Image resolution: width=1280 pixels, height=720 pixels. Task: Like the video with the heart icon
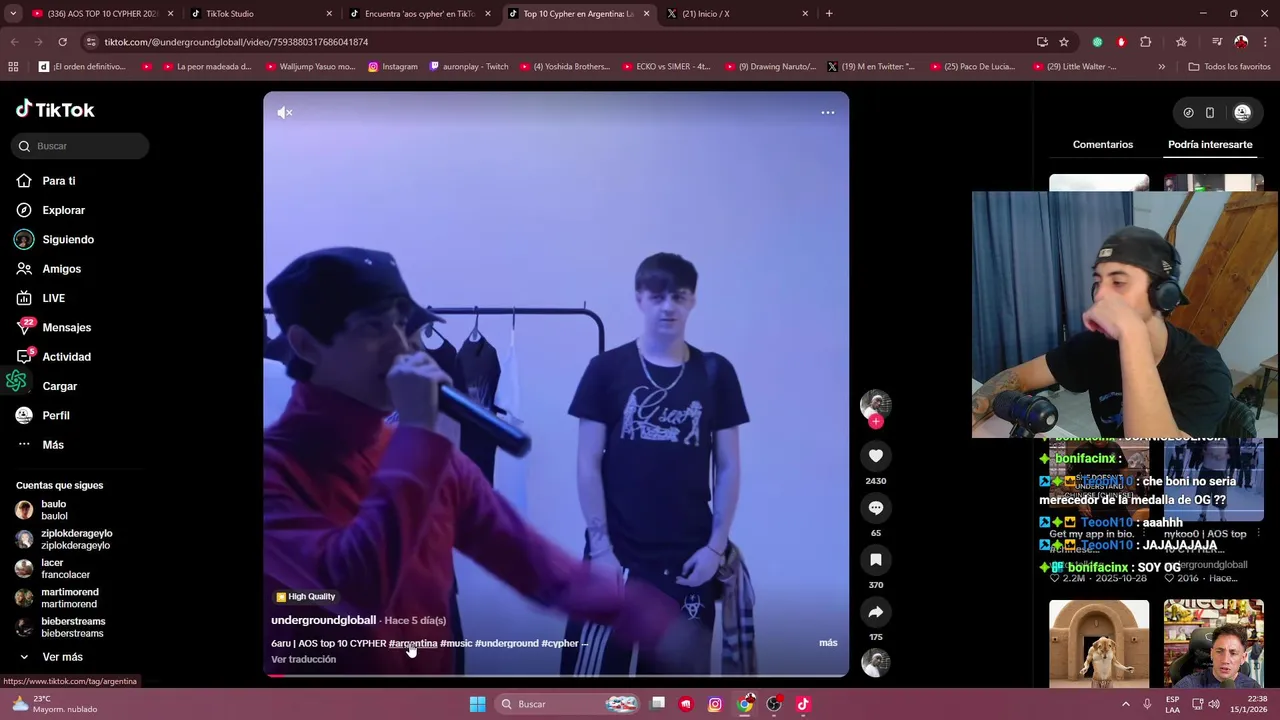[x=876, y=456]
